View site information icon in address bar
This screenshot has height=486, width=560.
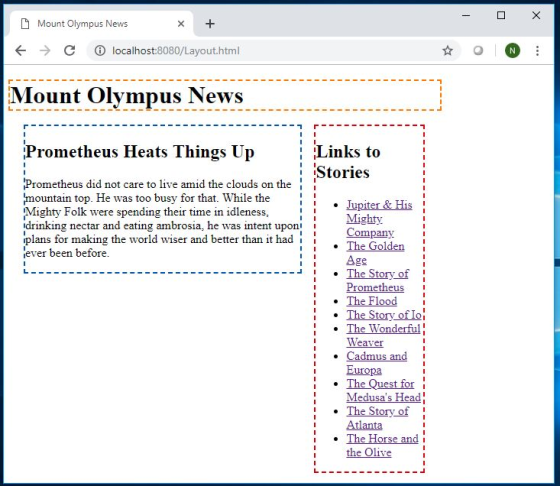[x=100, y=51]
